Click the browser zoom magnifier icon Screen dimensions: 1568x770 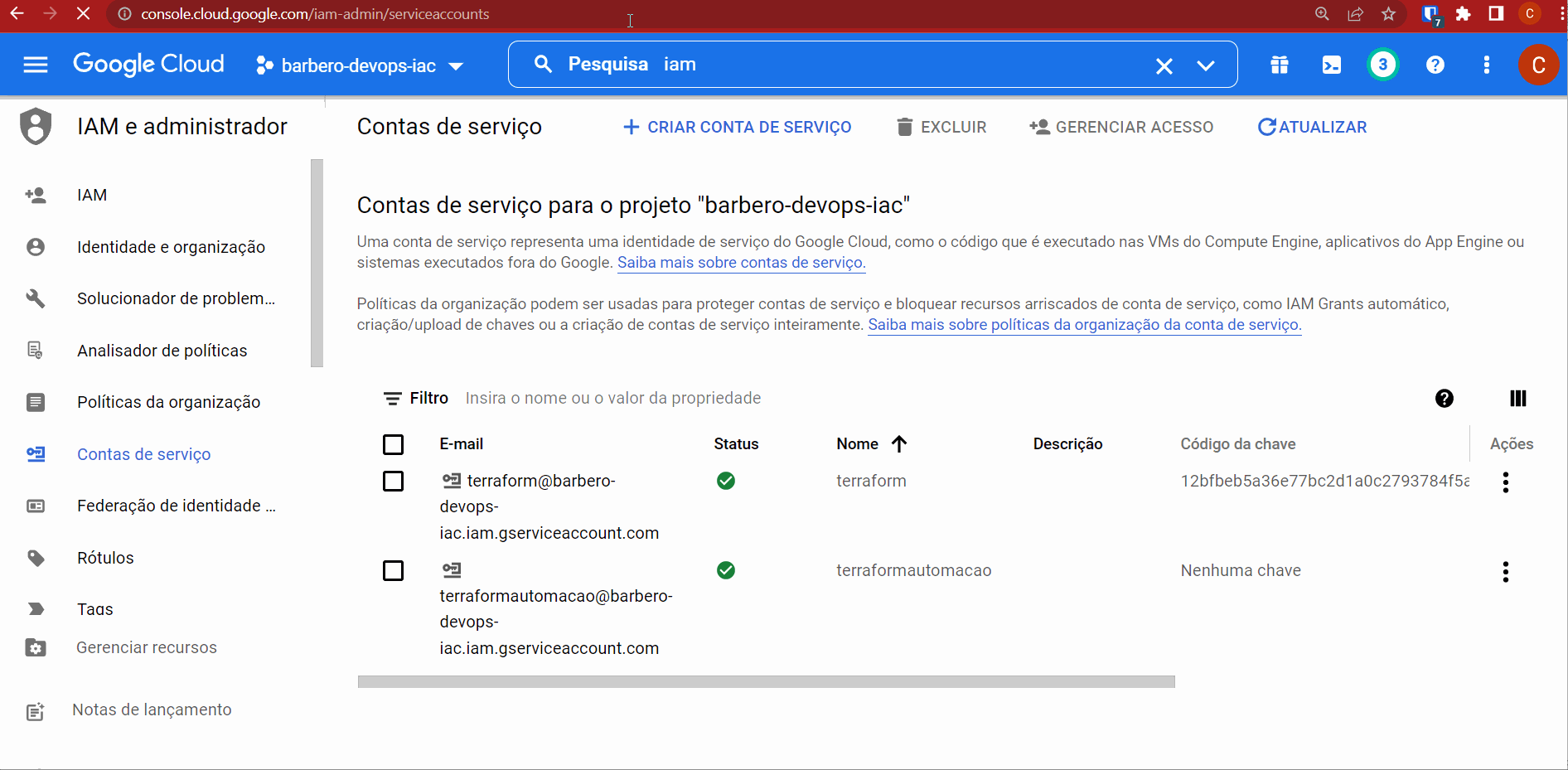coord(1322,14)
